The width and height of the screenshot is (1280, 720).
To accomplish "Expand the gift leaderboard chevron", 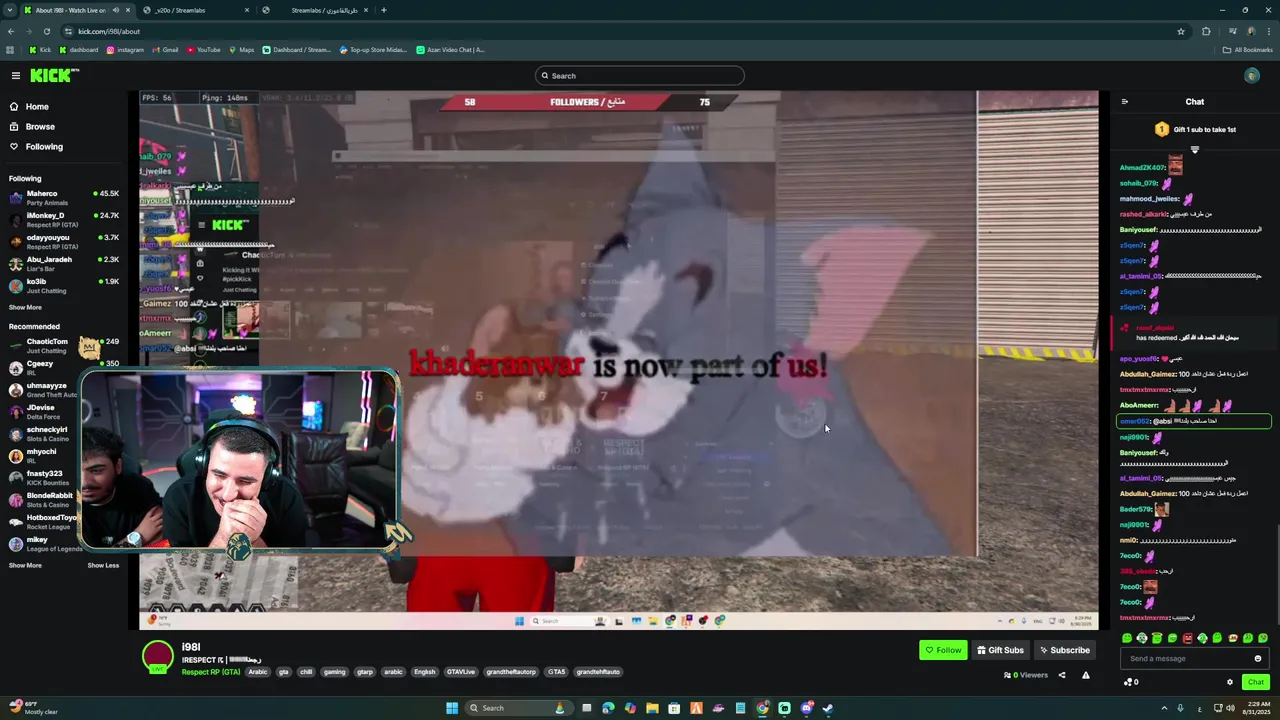I will click(x=1194, y=150).
